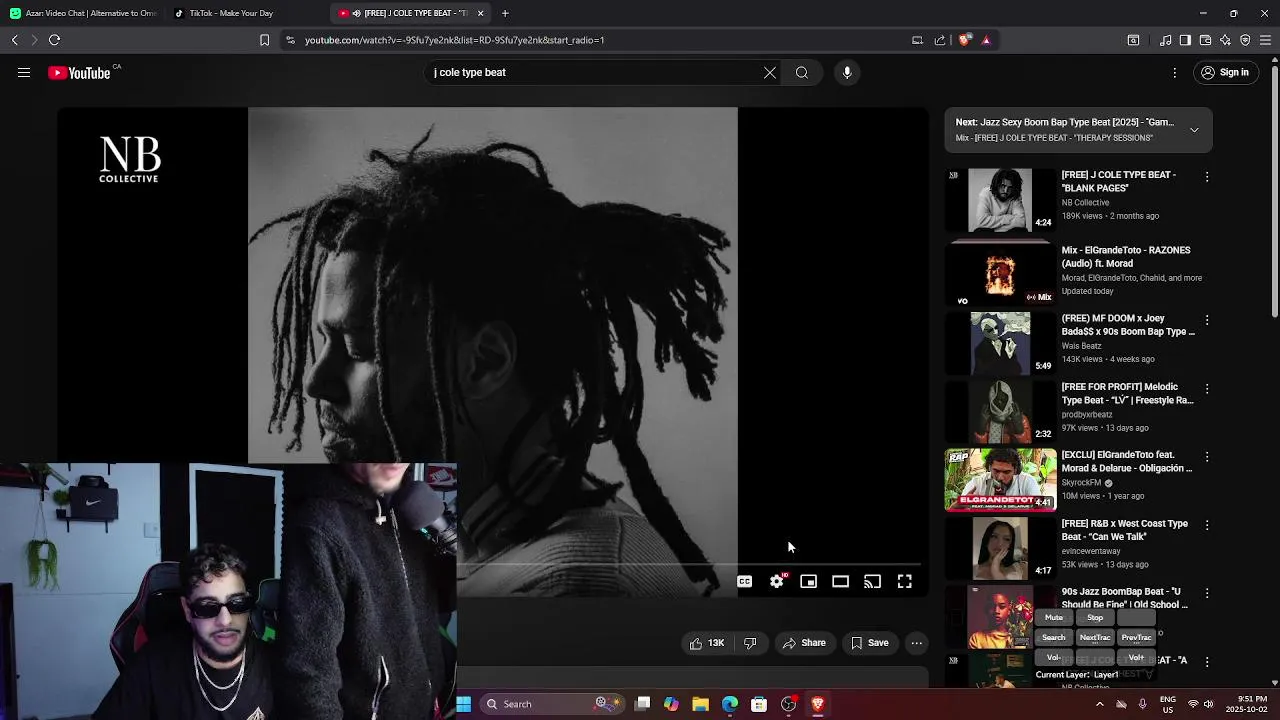Open the YouTube hamburger guide menu
The width and height of the screenshot is (1280, 720).
[x=24, y=72]
